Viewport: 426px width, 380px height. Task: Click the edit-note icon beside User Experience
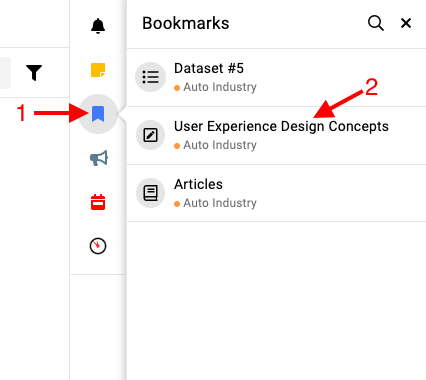(150, 135)
